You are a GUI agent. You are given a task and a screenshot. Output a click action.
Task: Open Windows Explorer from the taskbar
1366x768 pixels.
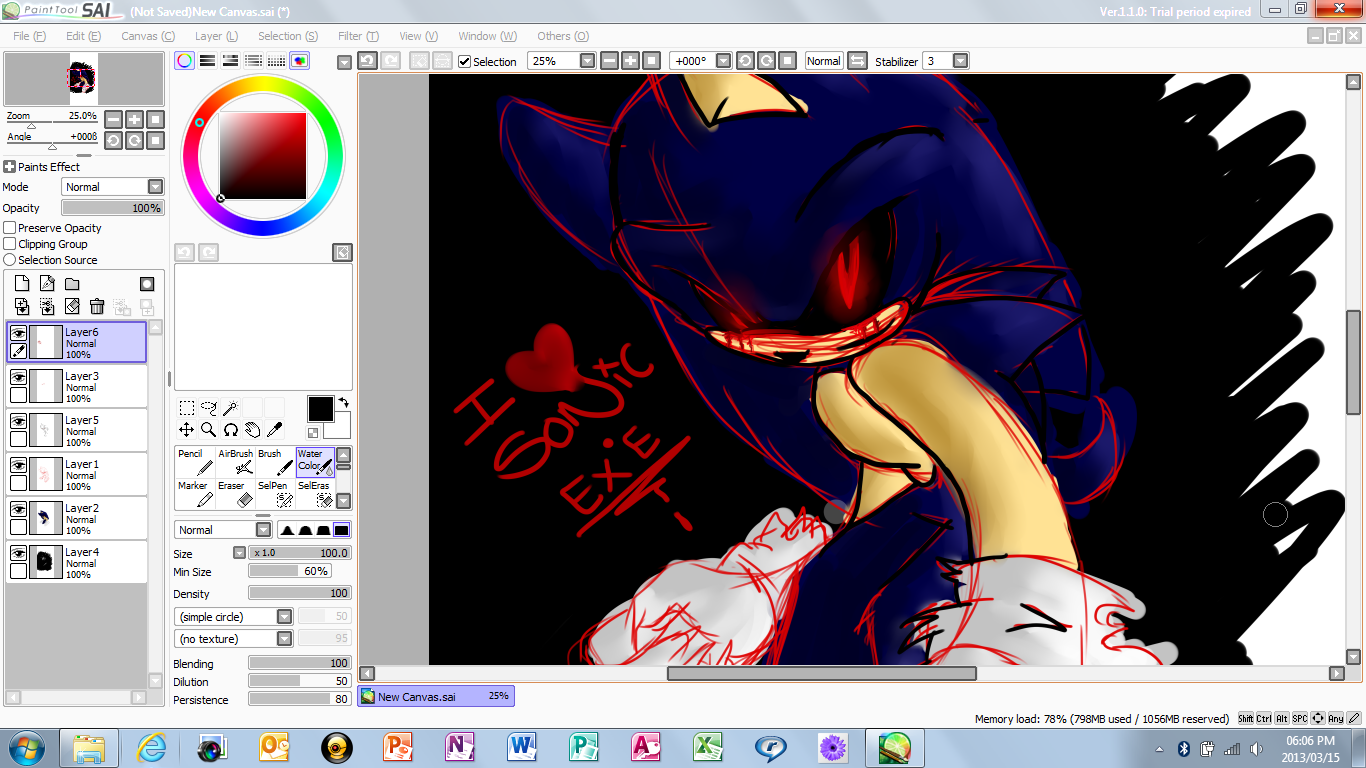[88, 748]
